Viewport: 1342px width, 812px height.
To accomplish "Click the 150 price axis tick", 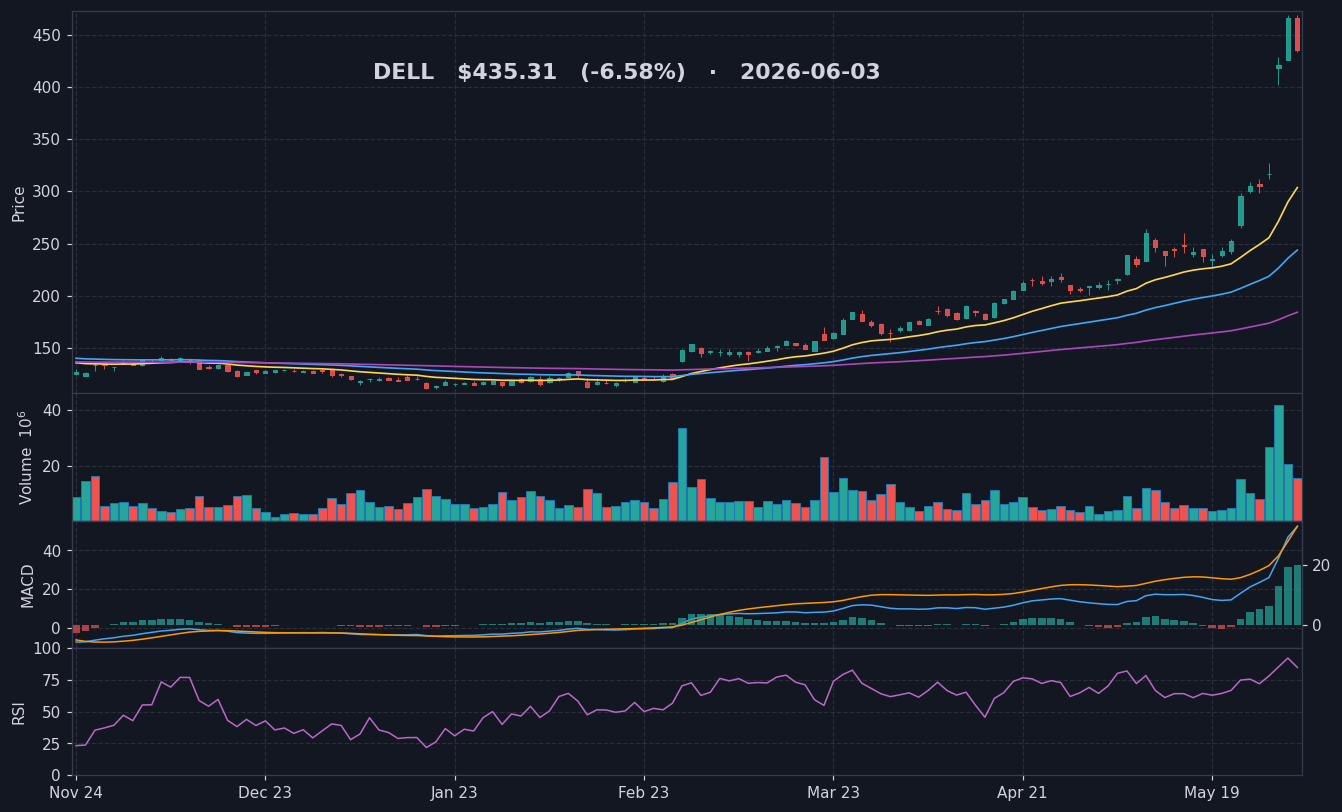I will click(48, 349).
